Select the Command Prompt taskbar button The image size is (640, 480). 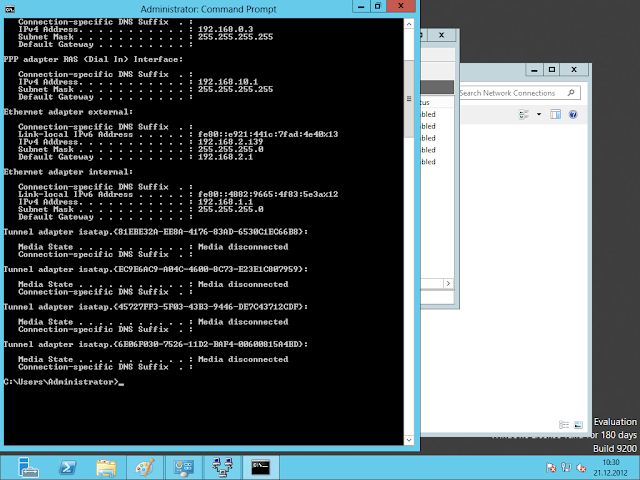[x=262, y=466]
